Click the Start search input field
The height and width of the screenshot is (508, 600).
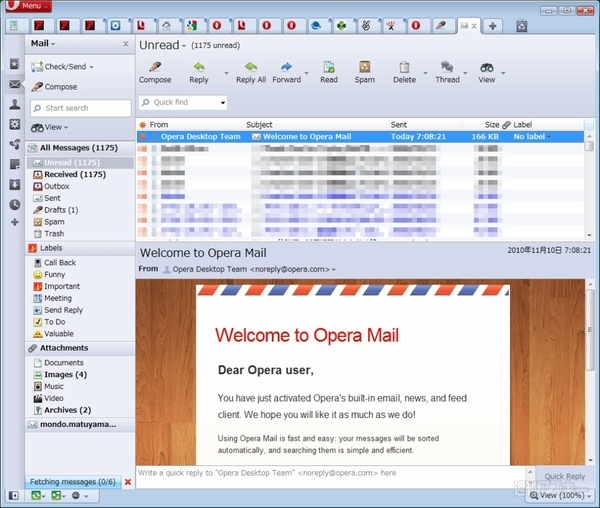click(x=80, y=108)
